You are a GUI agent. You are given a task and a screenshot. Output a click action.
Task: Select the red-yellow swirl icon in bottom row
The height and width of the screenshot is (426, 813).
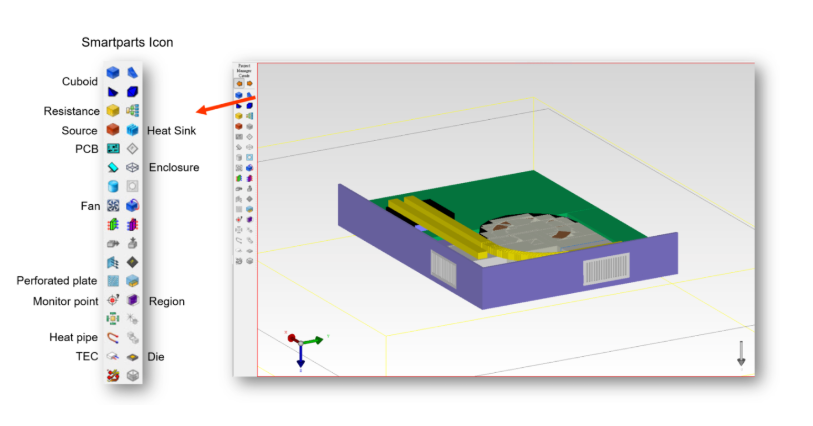113,375
